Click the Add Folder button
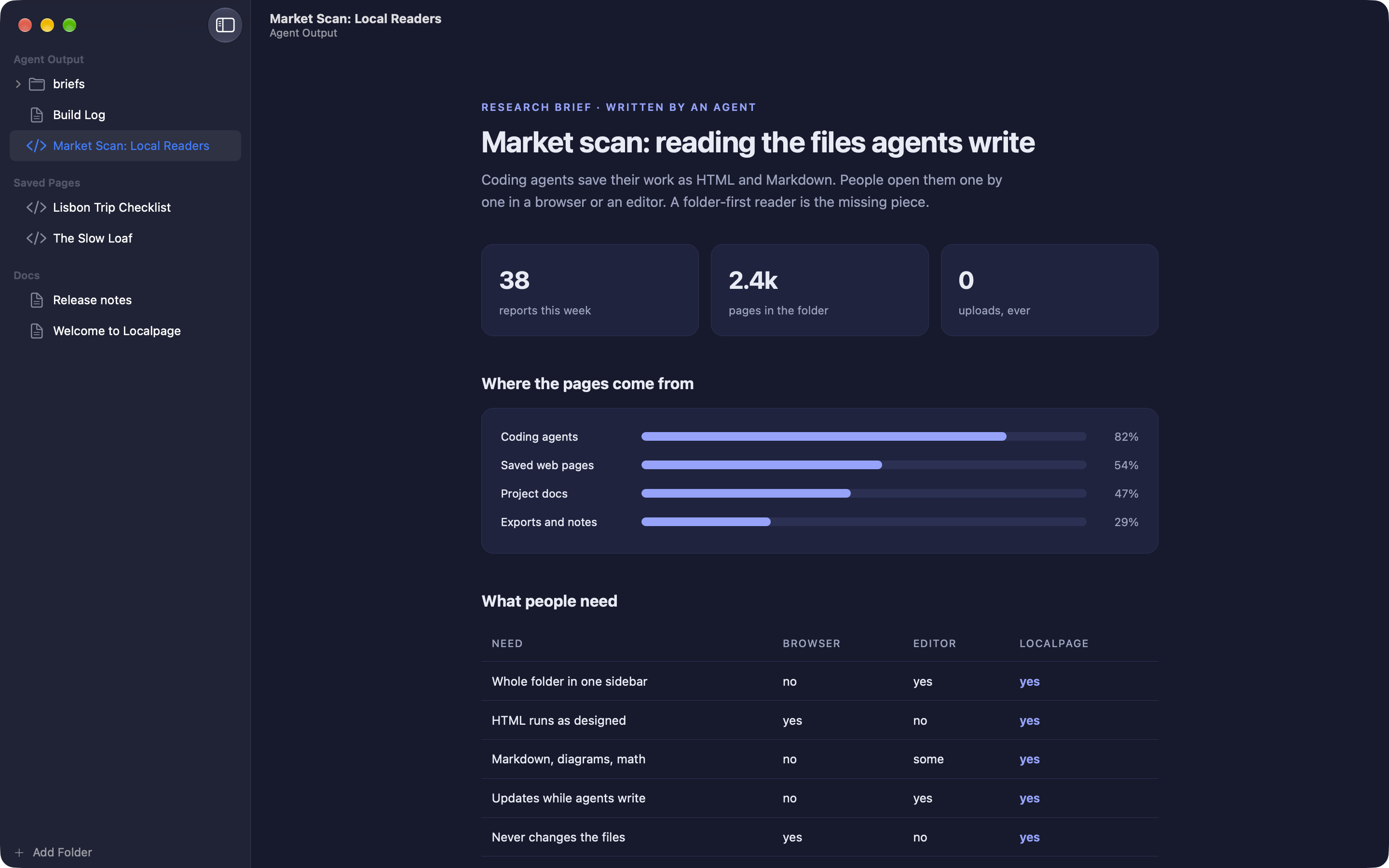This screenshot has width=1389, height=868. click(53, 853)
